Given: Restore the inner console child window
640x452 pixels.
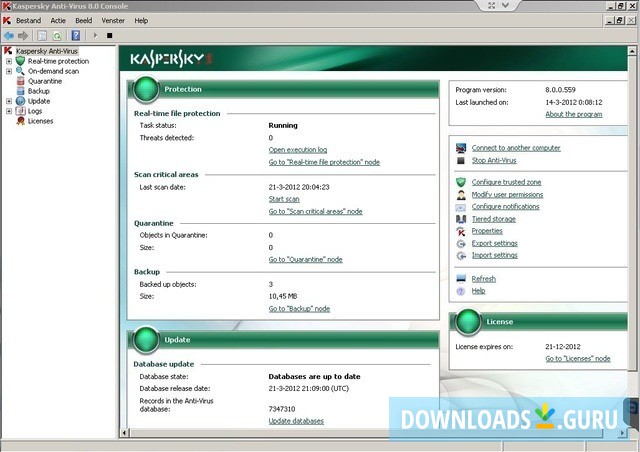Looking at the screenshot, I should tap(620, 20).
